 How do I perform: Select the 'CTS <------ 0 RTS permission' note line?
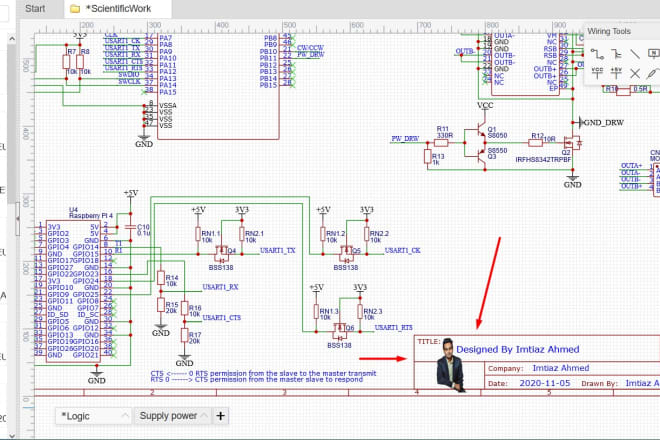tap(263, 373)
